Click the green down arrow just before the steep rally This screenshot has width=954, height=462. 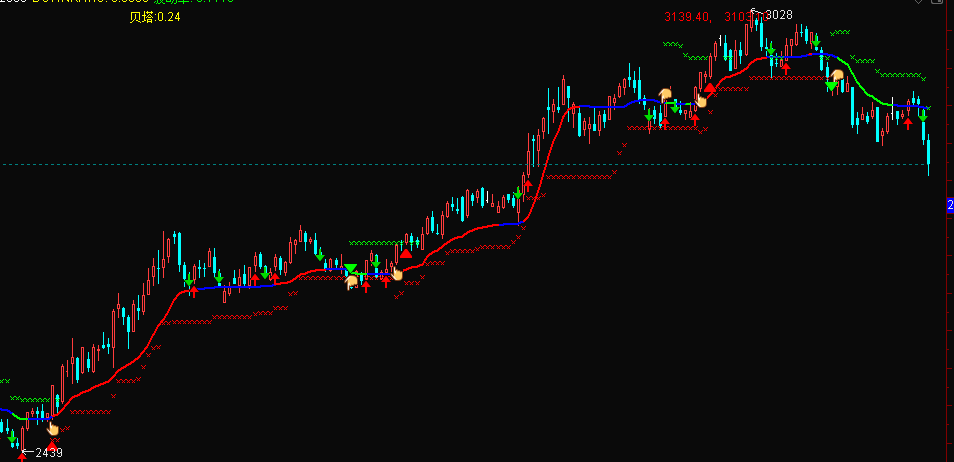518,194
